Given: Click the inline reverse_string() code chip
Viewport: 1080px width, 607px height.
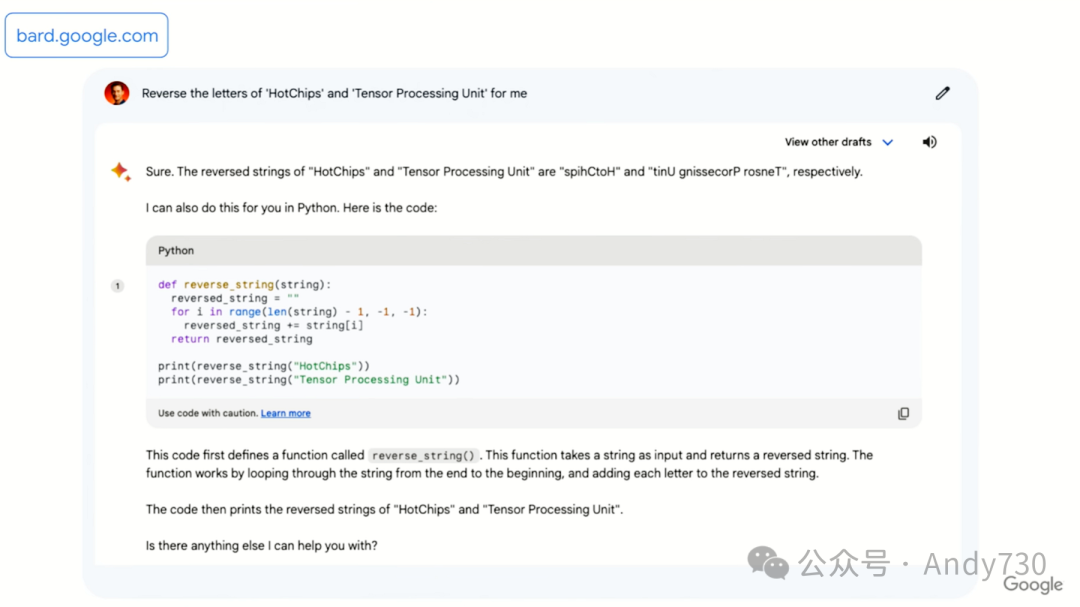Looking at the screenshot, I should 424,455.
